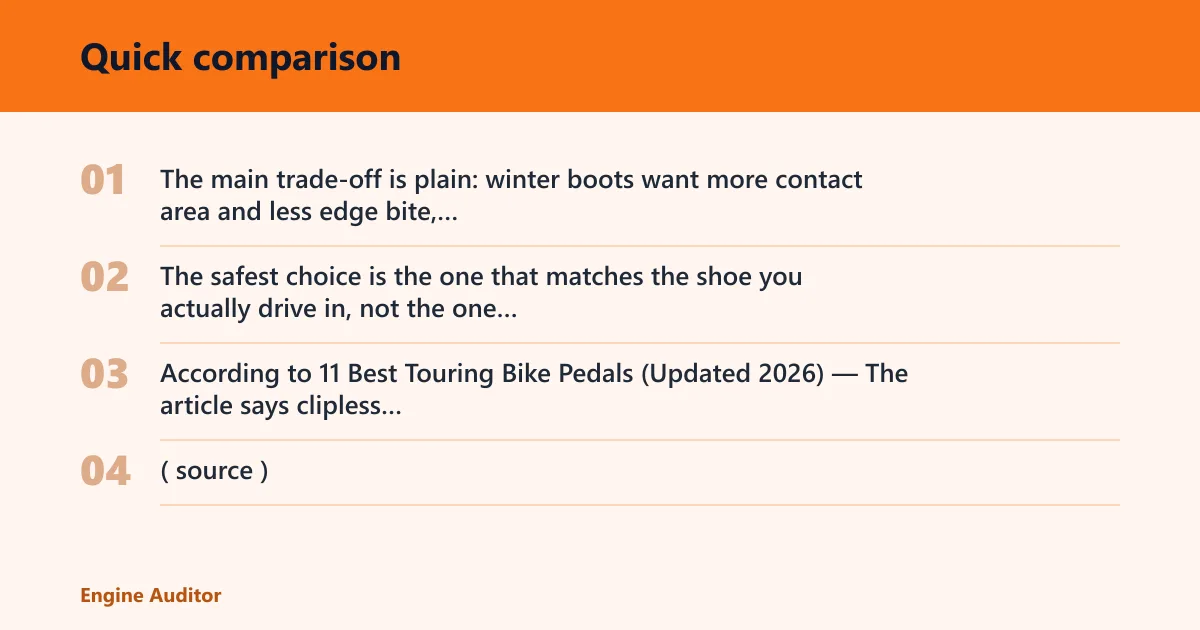Click the line "article says clipless…"
The width and height of the screenshot is (1200, 630).
point(281,406)
